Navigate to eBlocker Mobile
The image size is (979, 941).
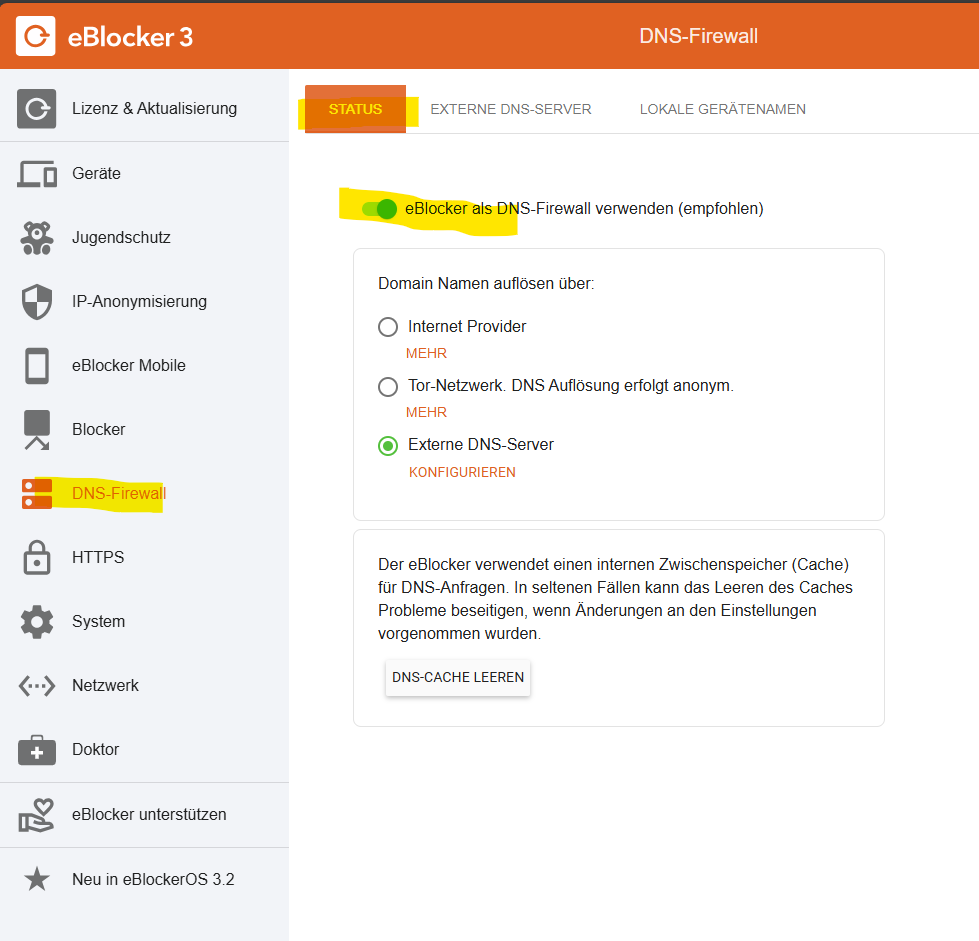(129, 366)
